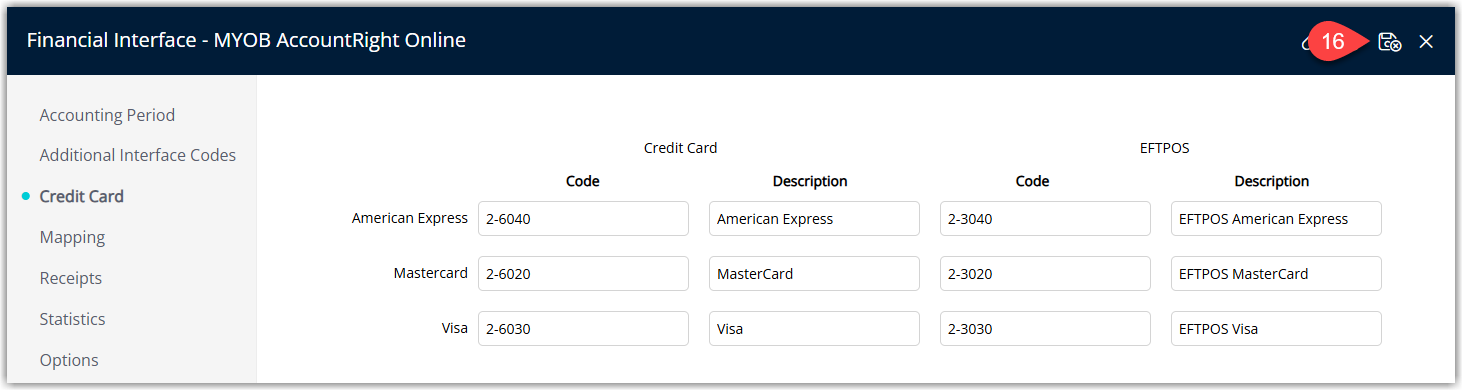
Task: Edit the EFTPOS MasterCard description field
Action: 1276,274
